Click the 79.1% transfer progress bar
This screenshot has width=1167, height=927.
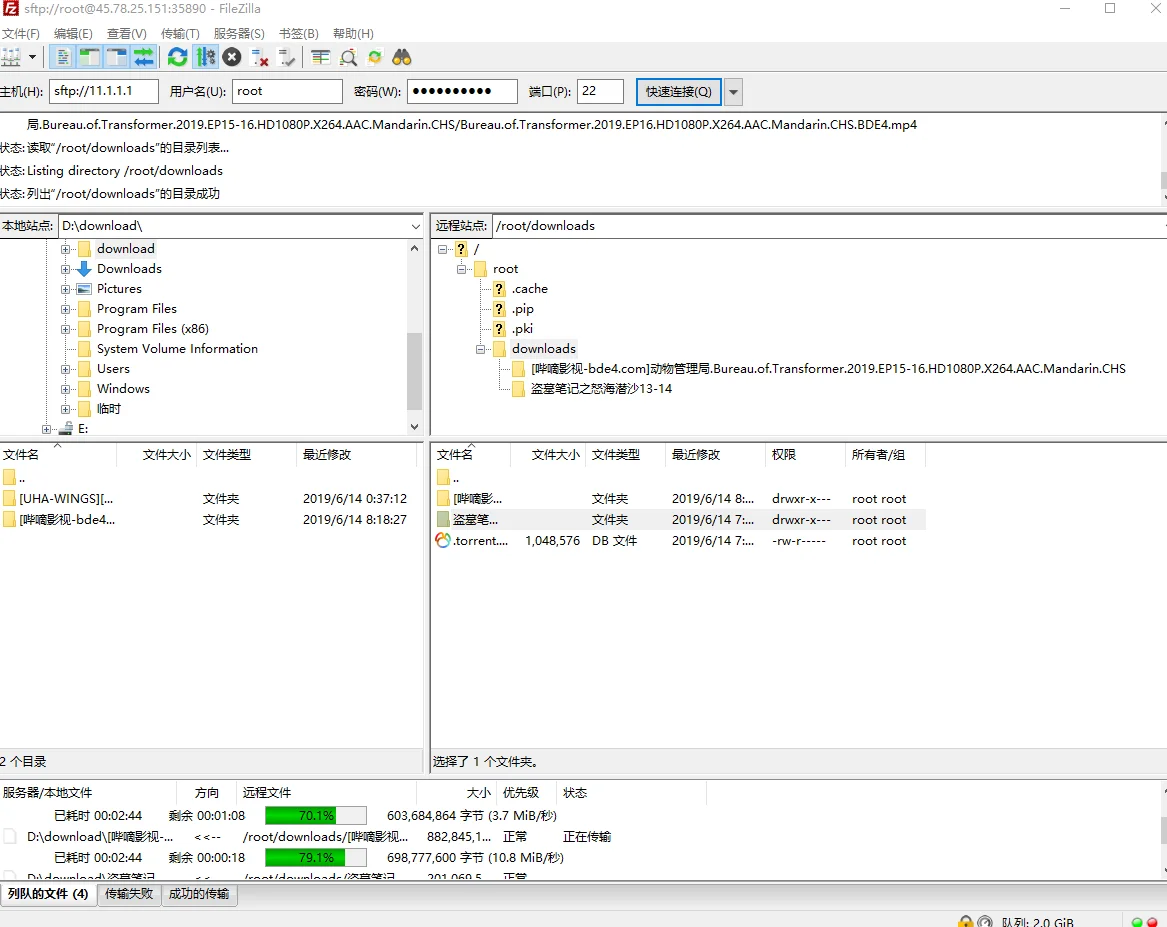pos(316,858)
